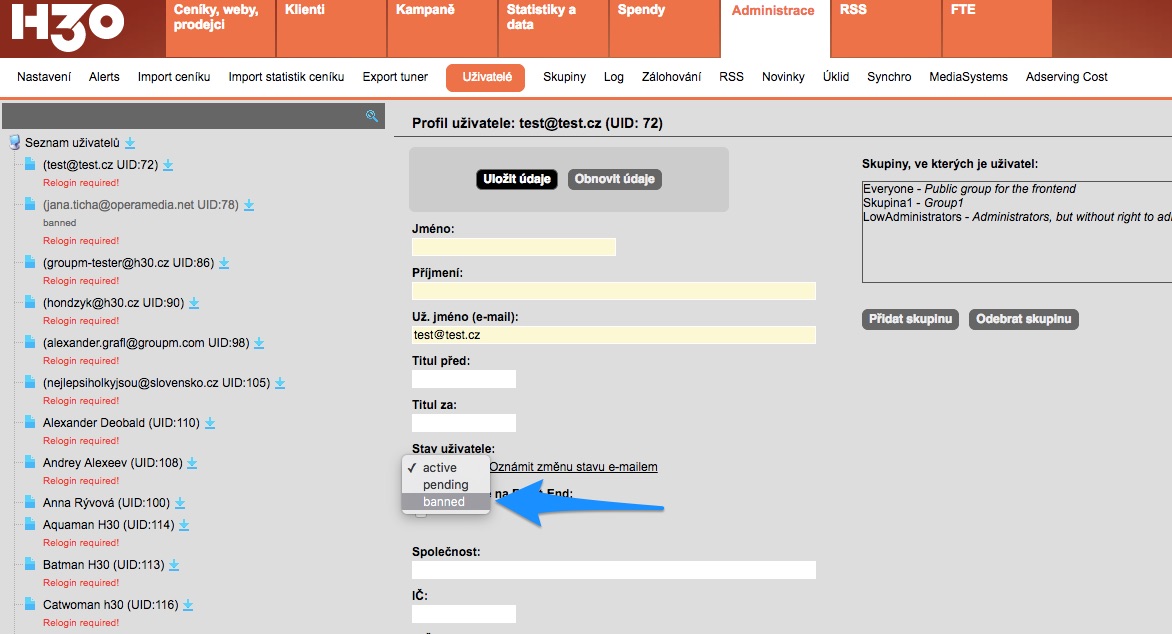Click the Jméno input field

pyautogui.click(x=514, y=247)
